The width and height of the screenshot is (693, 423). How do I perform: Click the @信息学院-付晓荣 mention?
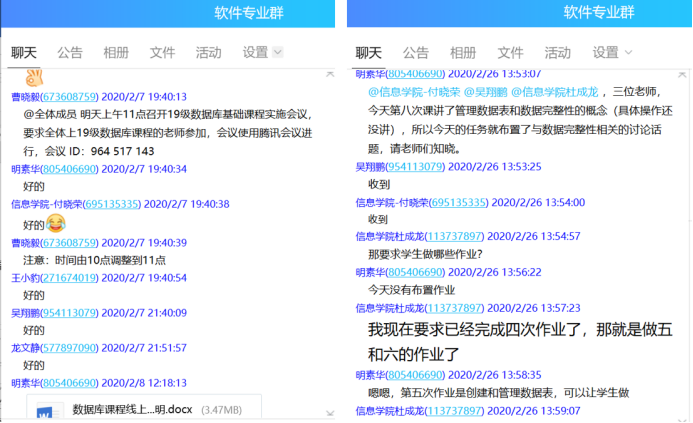(x=414, y=92)
